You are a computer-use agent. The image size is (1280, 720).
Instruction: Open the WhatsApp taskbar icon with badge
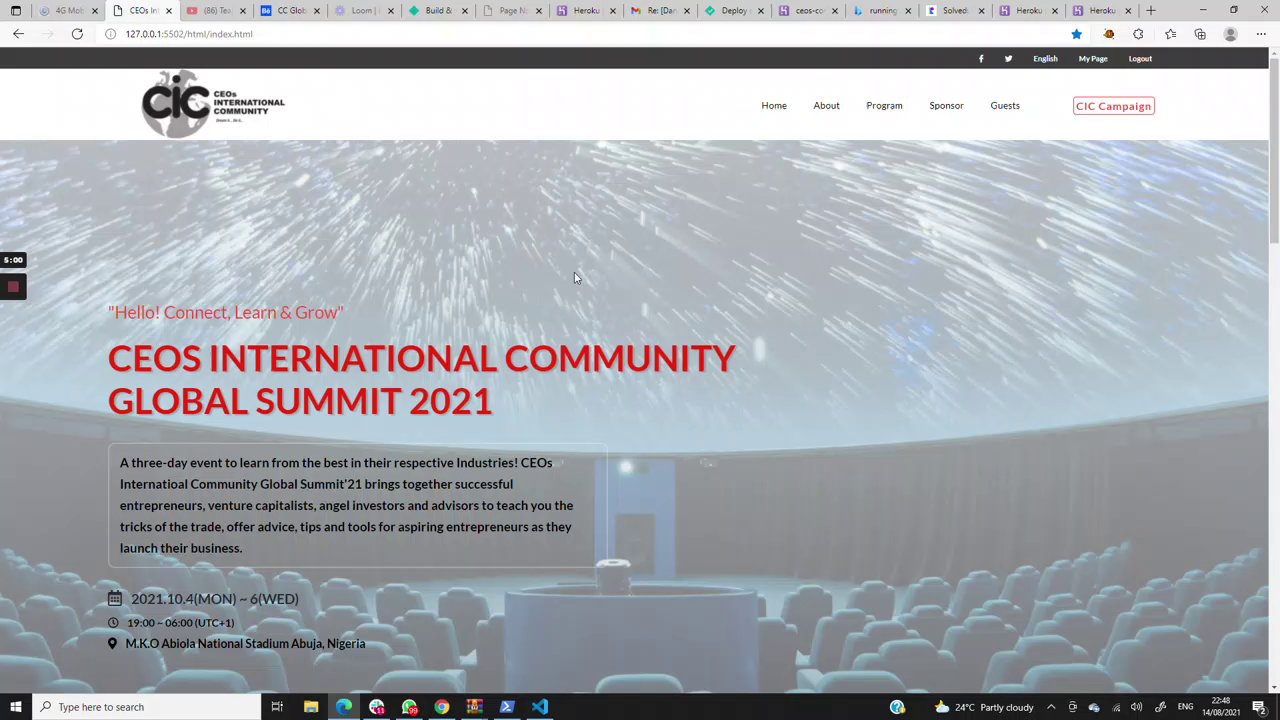point(409,707)
